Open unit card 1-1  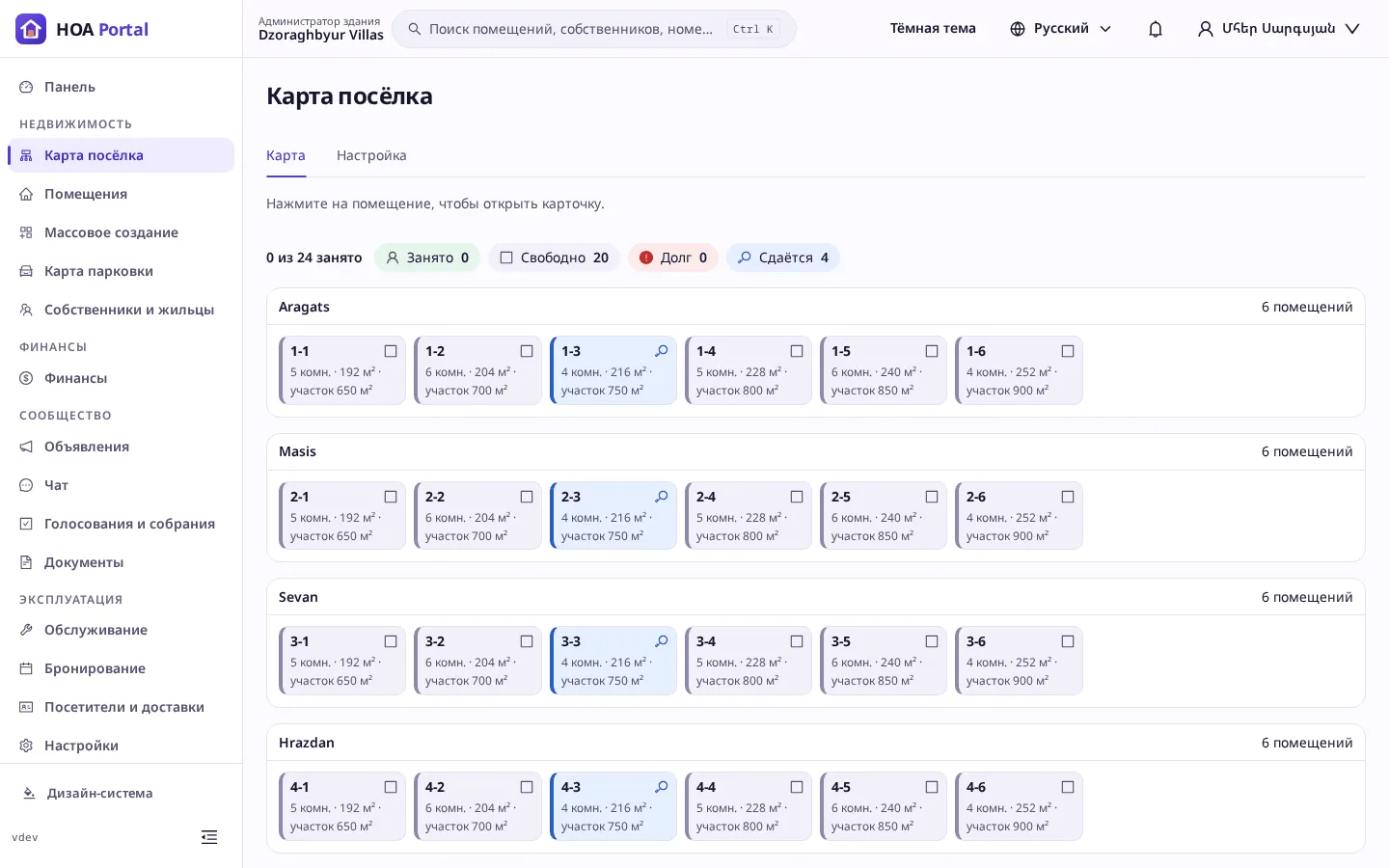tap(342, 370)
